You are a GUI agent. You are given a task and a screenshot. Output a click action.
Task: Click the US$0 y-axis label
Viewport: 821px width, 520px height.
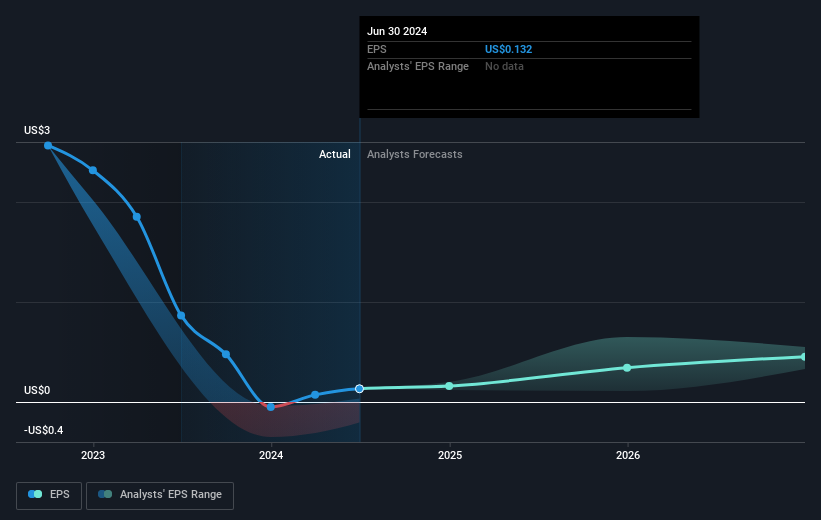pyautogui.click(x=37, y=390)
